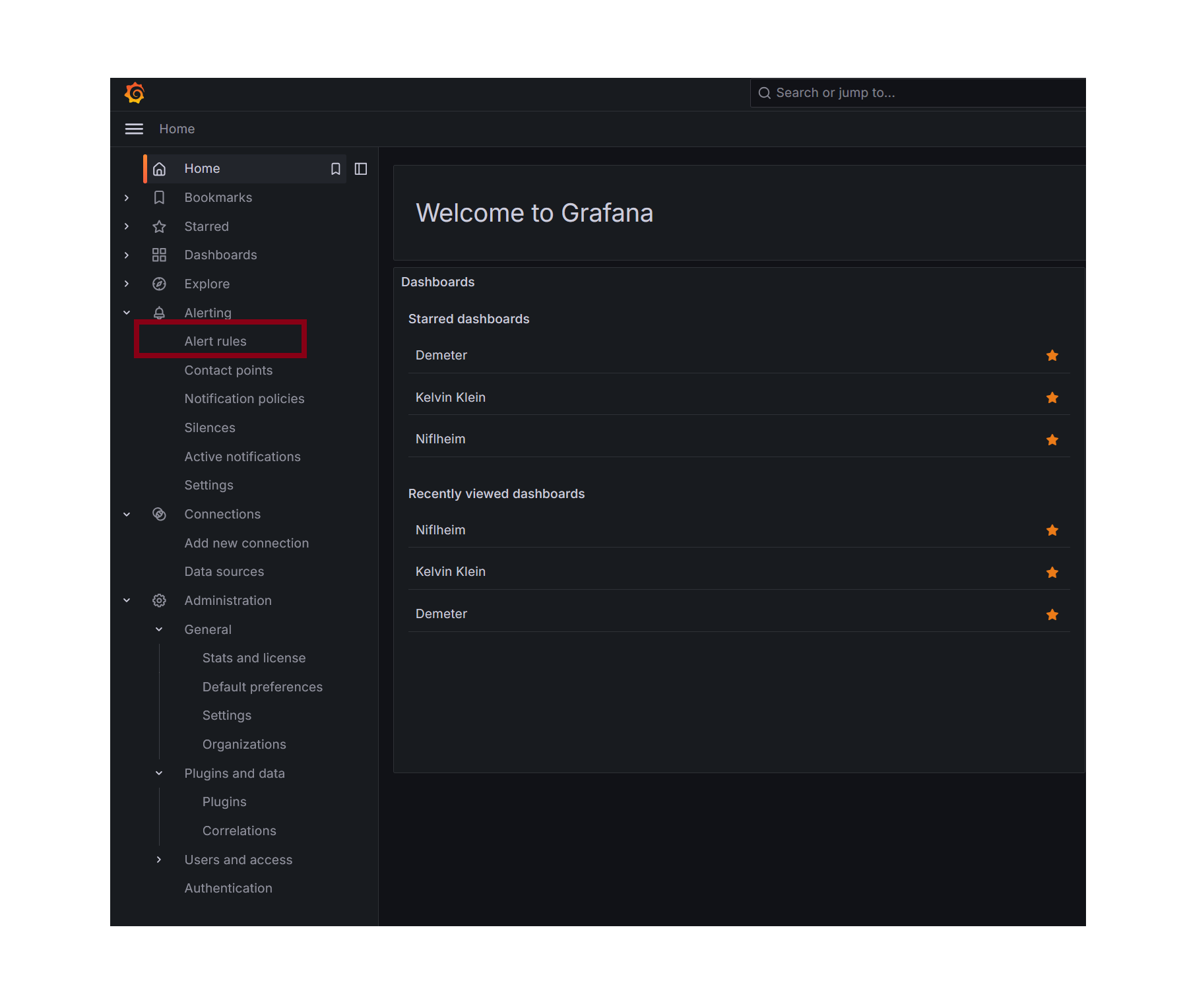1183x1008 pixels.
Task: Unstar Demeter in Starred dashboards
Action: click(x=1052, y=356)
